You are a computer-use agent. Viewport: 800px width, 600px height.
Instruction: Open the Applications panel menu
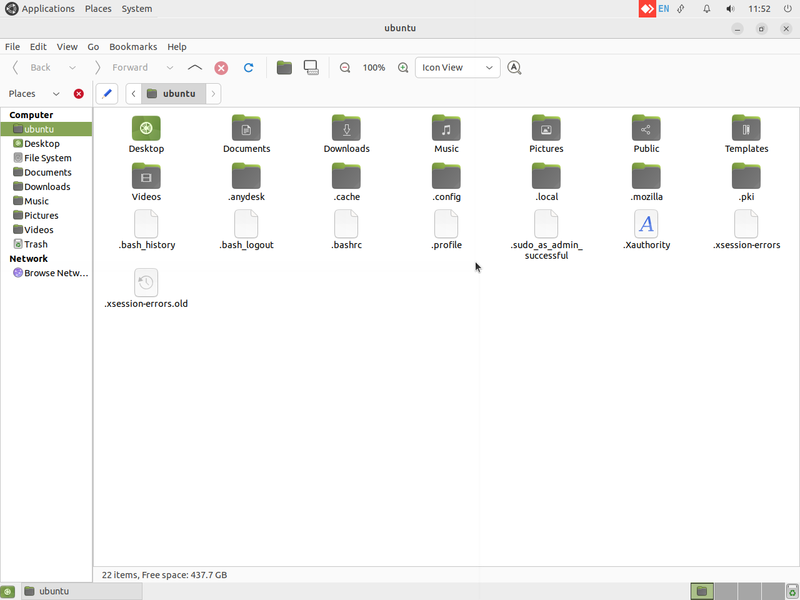(40, 9)
